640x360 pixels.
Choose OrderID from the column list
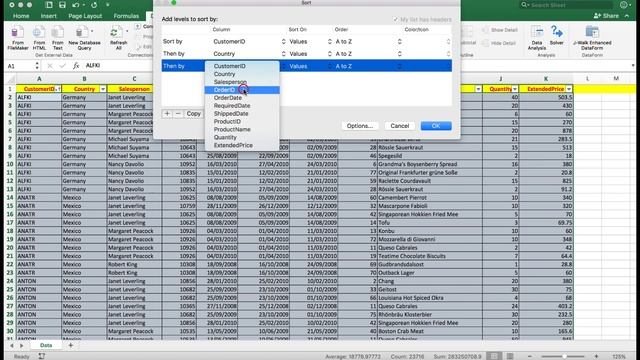[x=242, y=90]
